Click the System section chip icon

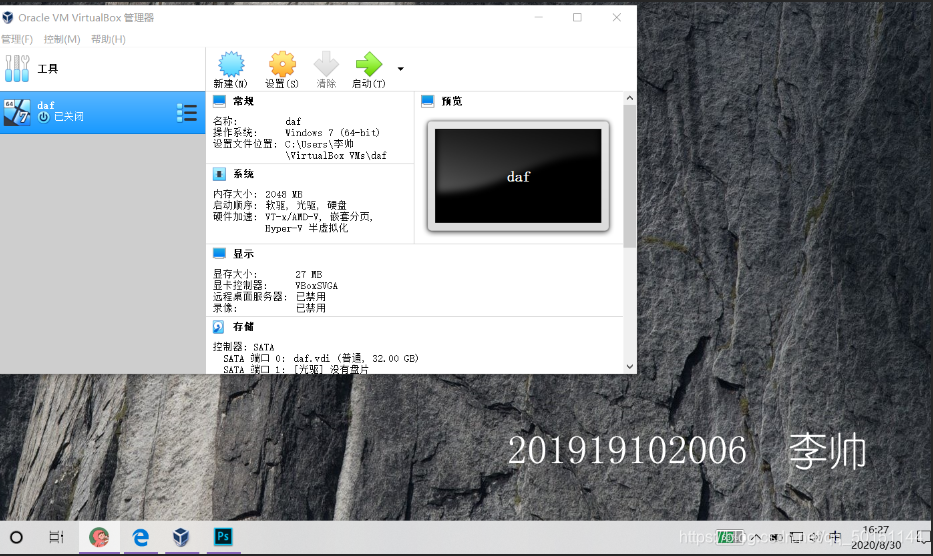click(x=219, y=174)
